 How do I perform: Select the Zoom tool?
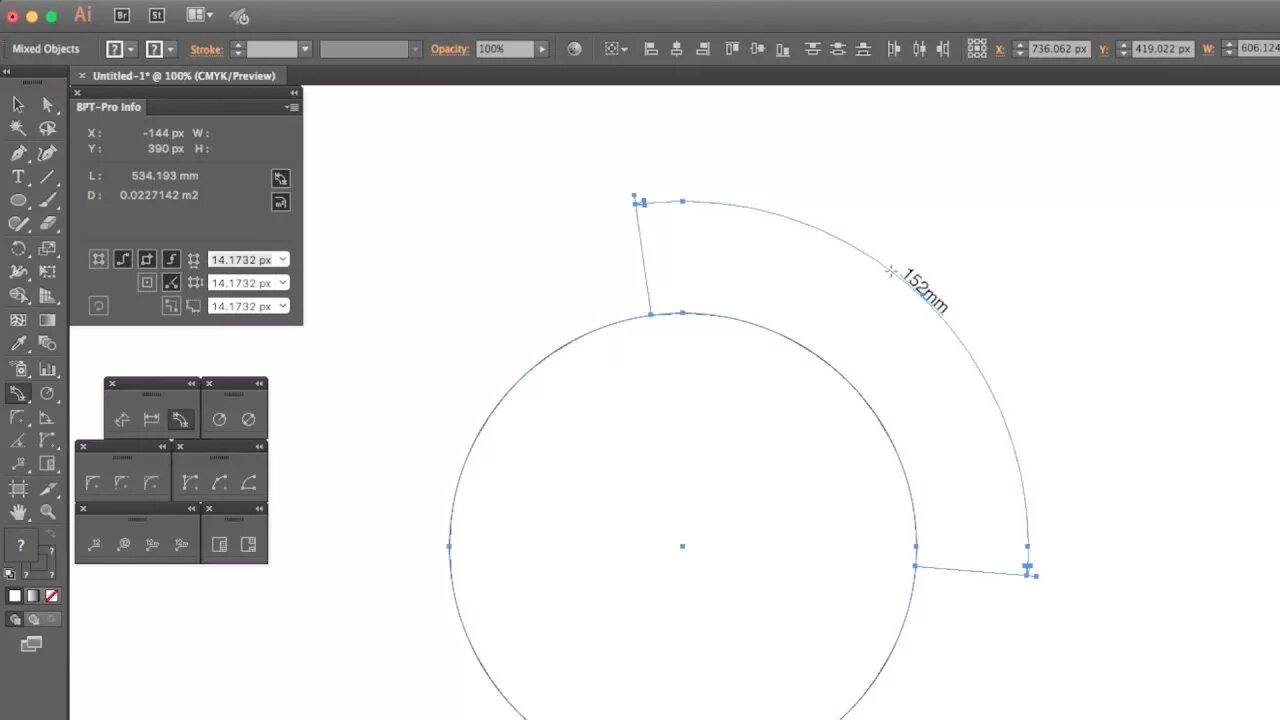point(47,512)
